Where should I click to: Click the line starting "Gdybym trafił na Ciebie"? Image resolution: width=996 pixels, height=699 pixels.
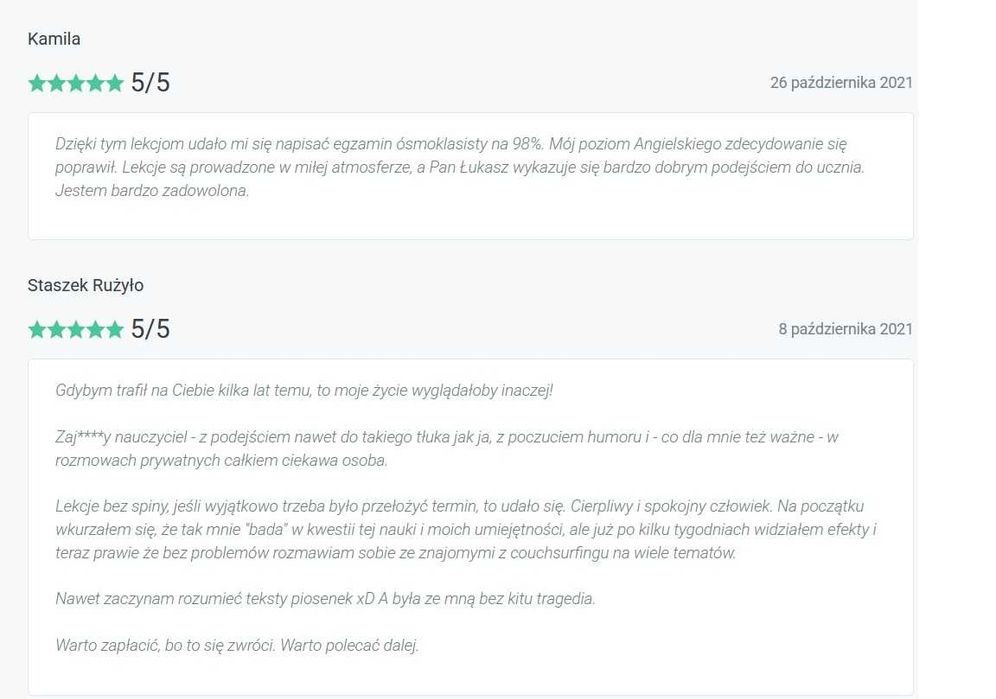pos(304,390)
